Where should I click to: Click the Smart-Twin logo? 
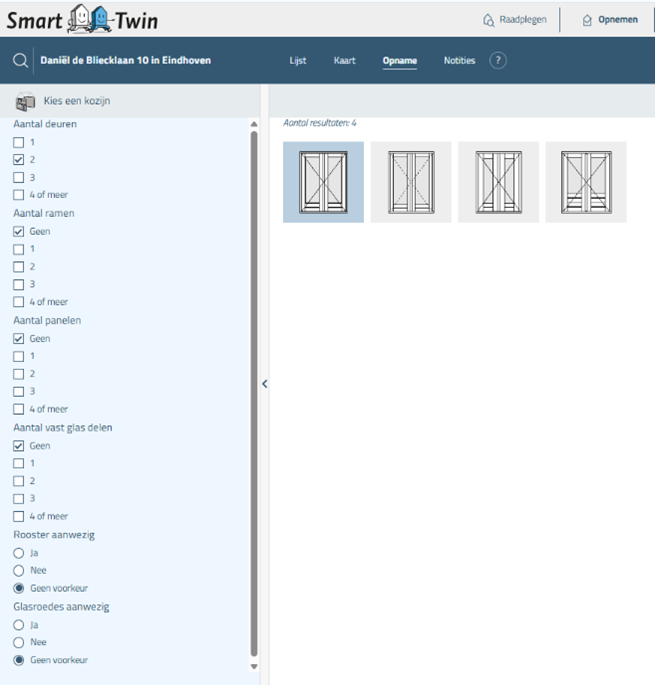82,19
